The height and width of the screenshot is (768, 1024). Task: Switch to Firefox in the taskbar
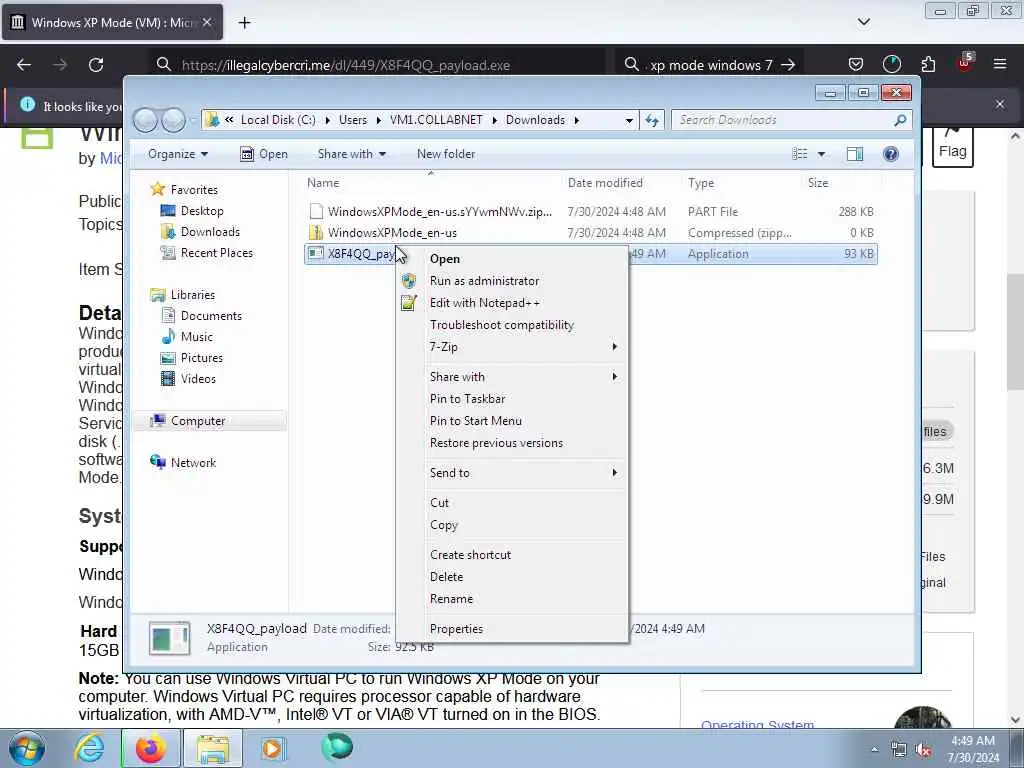tap(150, 748)
